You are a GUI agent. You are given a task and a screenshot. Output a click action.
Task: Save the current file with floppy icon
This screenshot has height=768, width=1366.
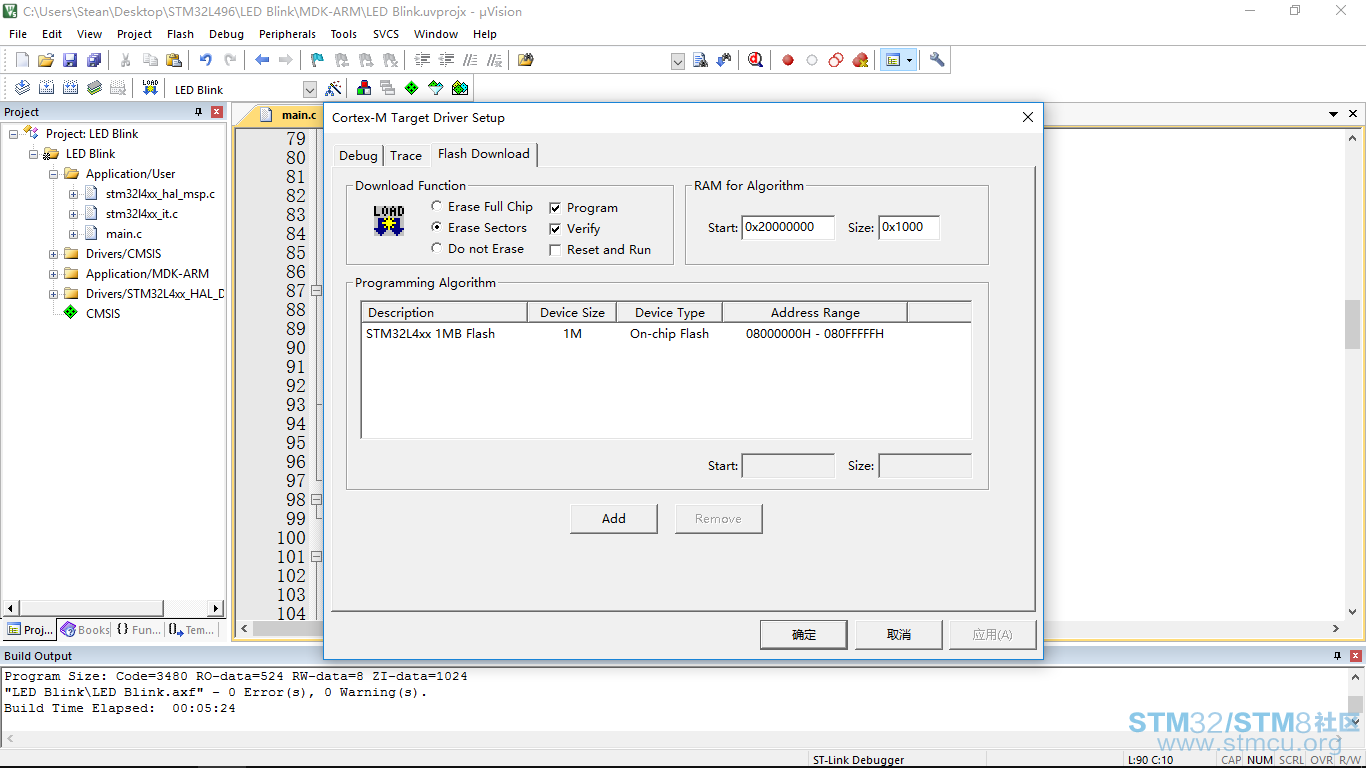(x=70, y=60)
